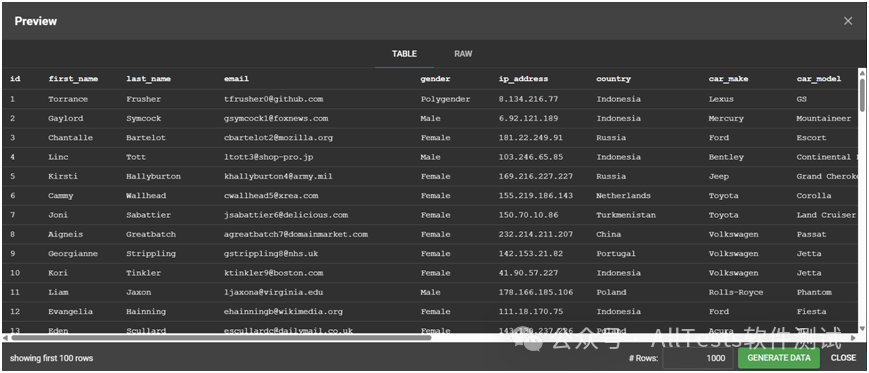Click the Mercury car make cell
Viewport: 869px width, 373px height.
click(x=726, y=119)
